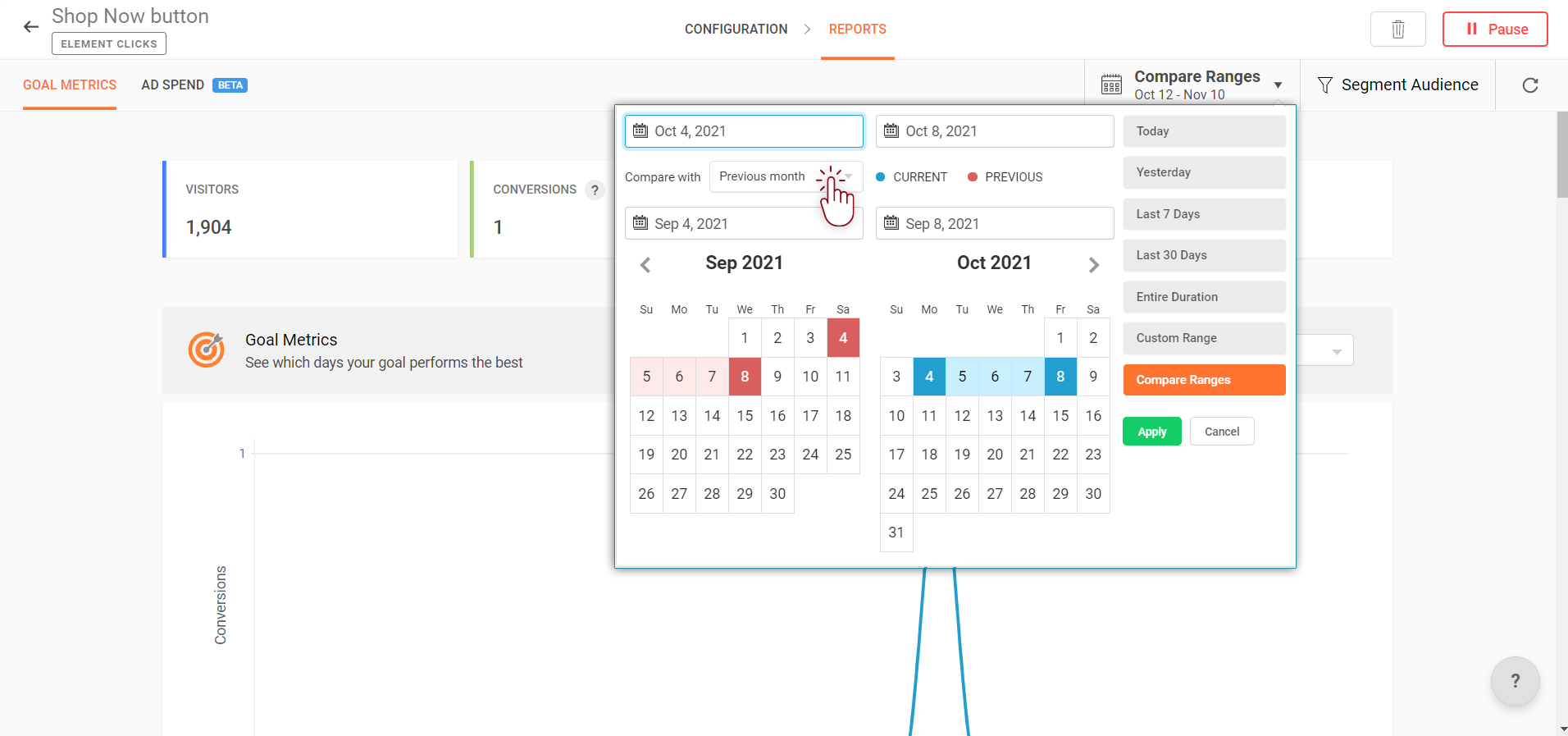This screenshot has width=1568, height=736.
Task: Open the Compare with Previous month dropdown
Action: pyautogui.click(x=786, y=176)
